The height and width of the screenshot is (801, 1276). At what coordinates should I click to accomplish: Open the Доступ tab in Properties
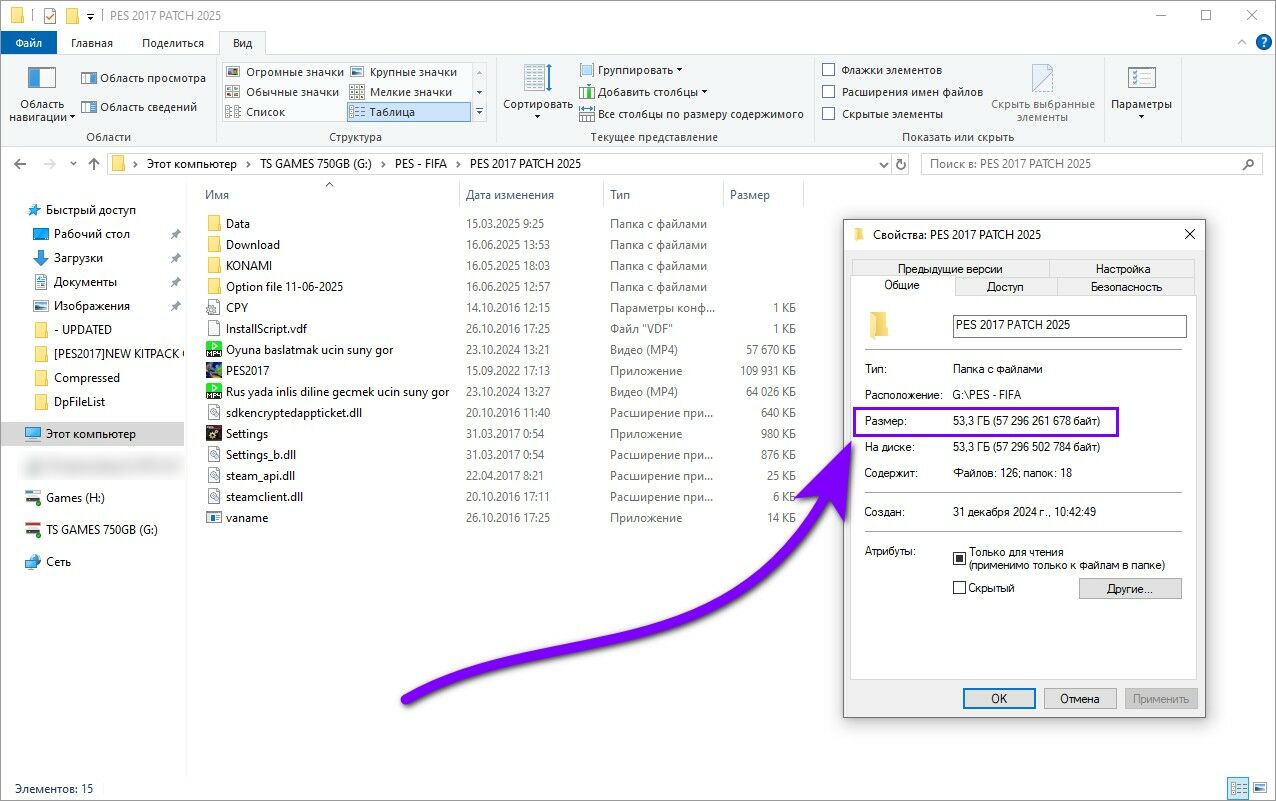1005,287
